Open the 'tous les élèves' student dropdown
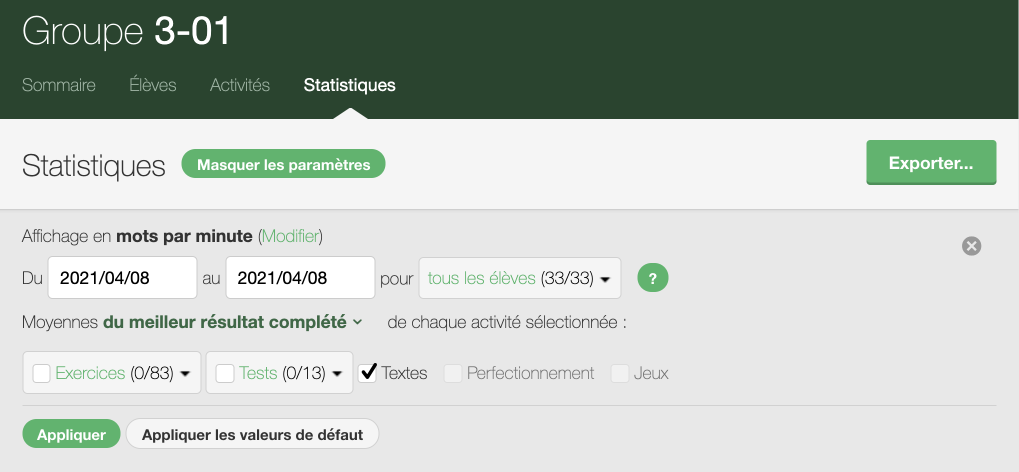The image size is (1019, 472). pyautogui.click(x=520, y=279)
